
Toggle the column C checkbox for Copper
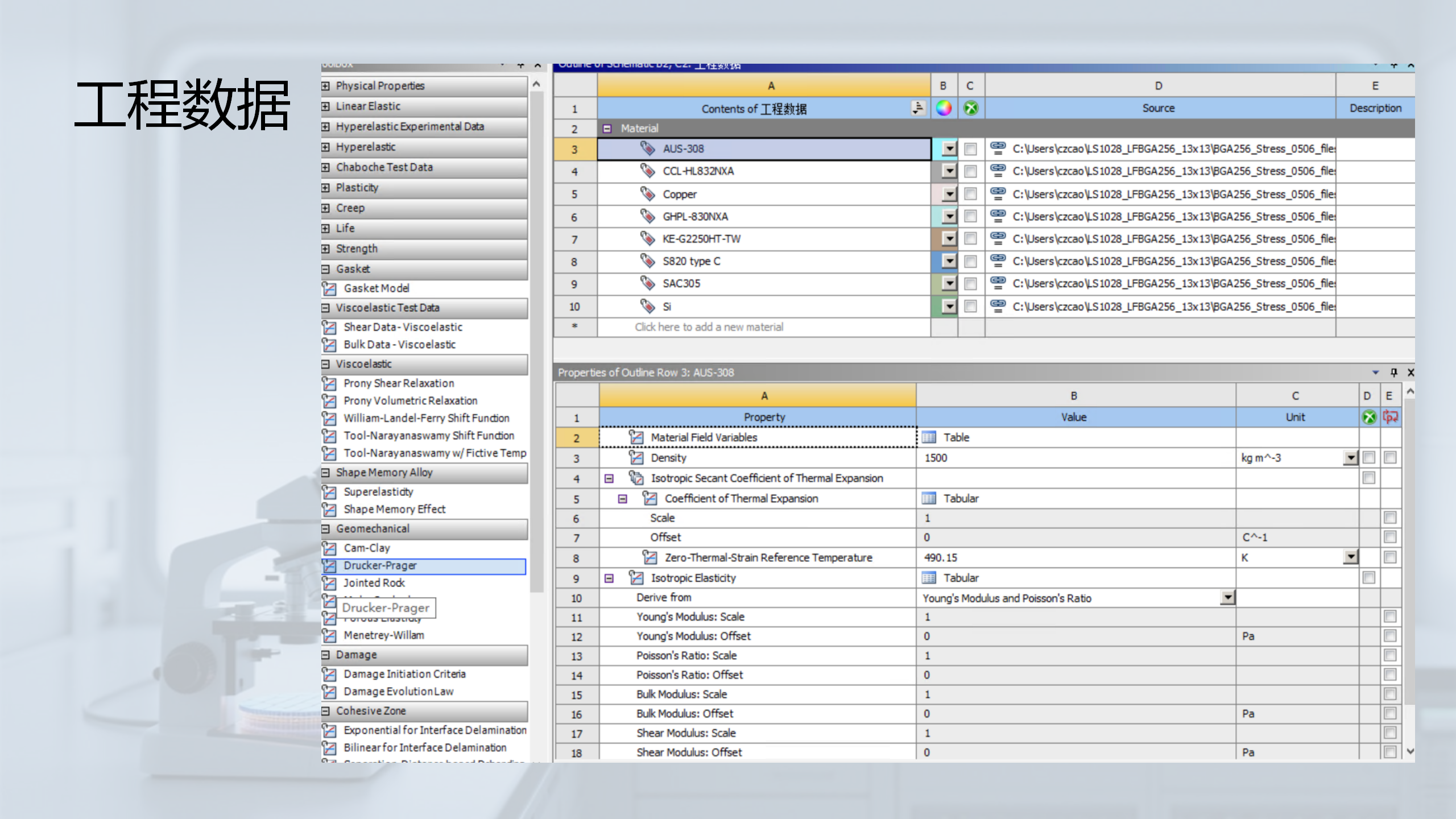click(x=971, y=194)
